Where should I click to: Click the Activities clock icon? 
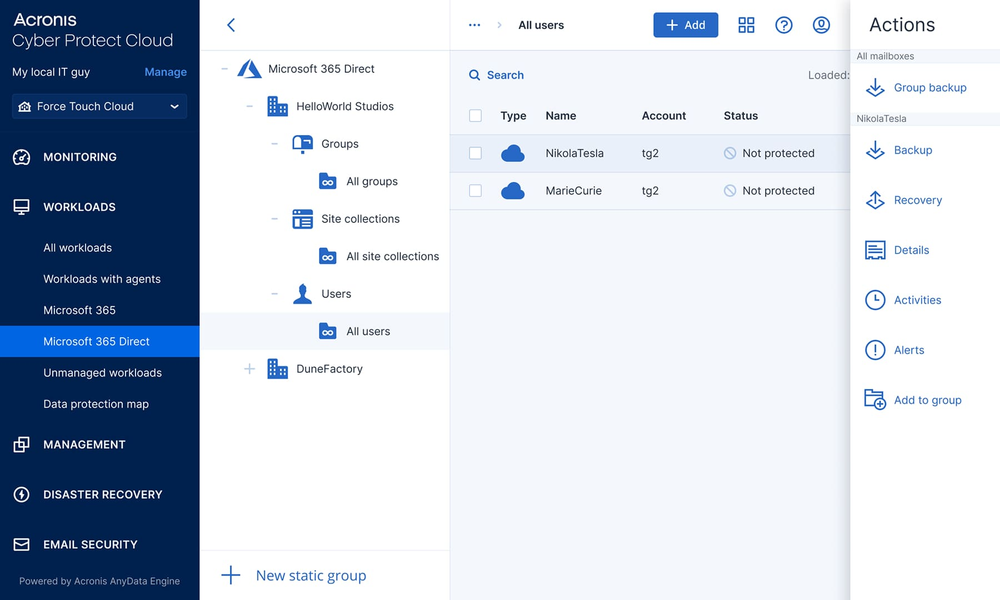pyautogui.click(x=875, y=300)
